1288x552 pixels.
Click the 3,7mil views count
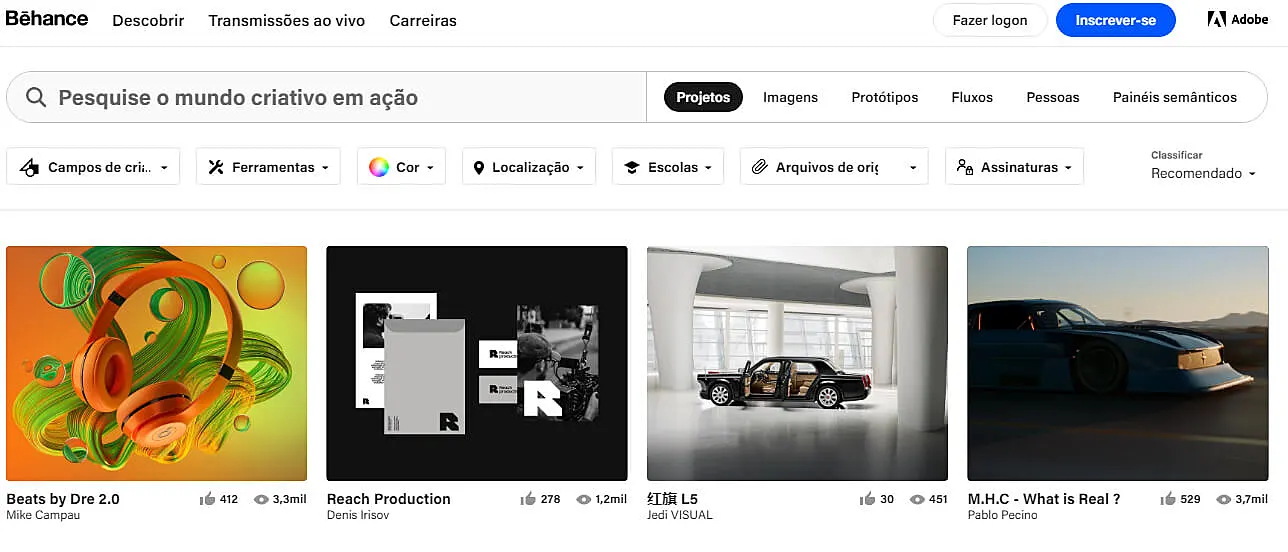pyautogui.click(x=1252, y=499)
